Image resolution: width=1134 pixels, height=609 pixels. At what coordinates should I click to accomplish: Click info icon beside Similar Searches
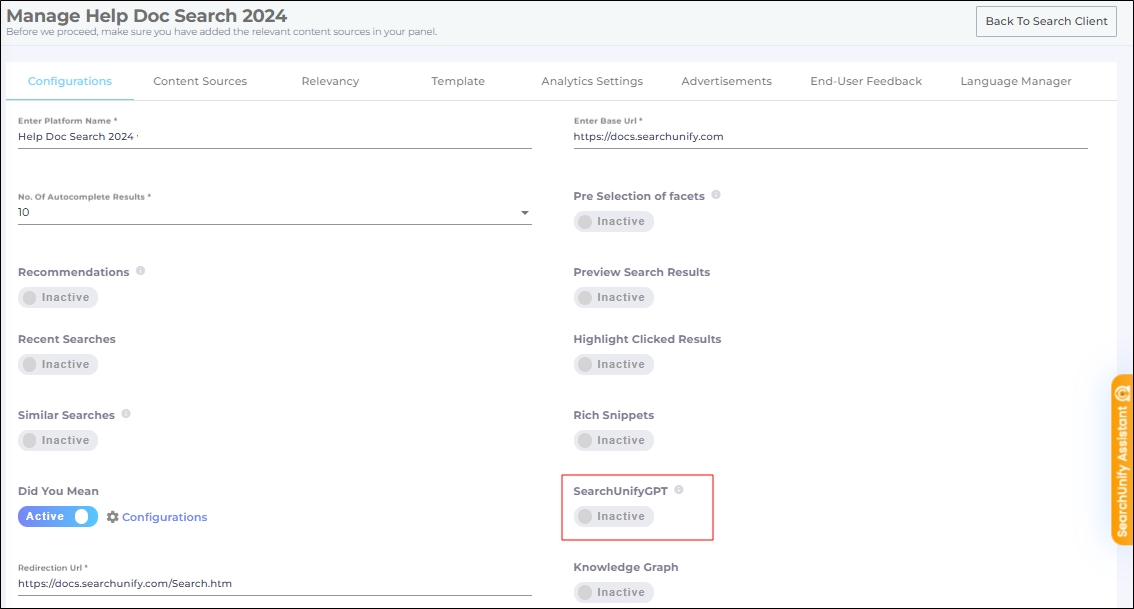(126, 414)
